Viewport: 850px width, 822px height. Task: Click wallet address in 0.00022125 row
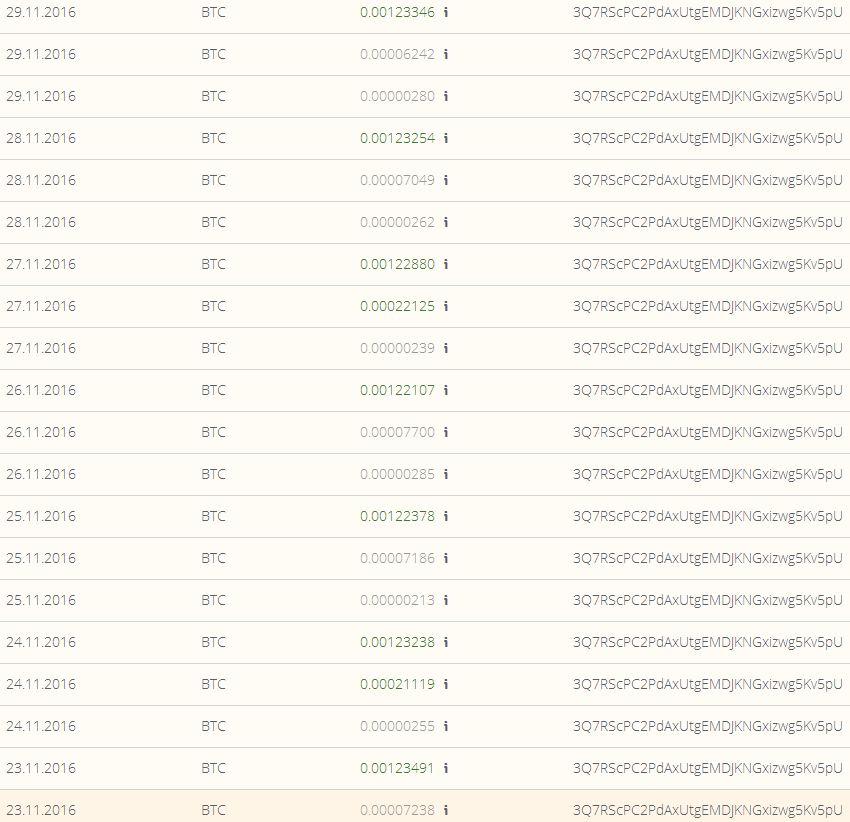(x=707, y=307)
